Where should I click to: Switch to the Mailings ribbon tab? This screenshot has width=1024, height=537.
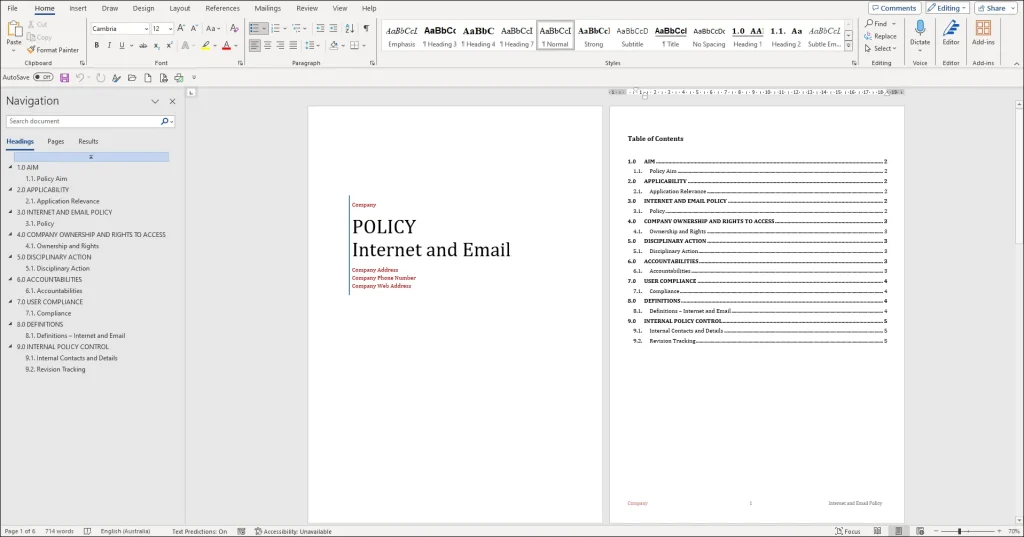pos(267,8)
